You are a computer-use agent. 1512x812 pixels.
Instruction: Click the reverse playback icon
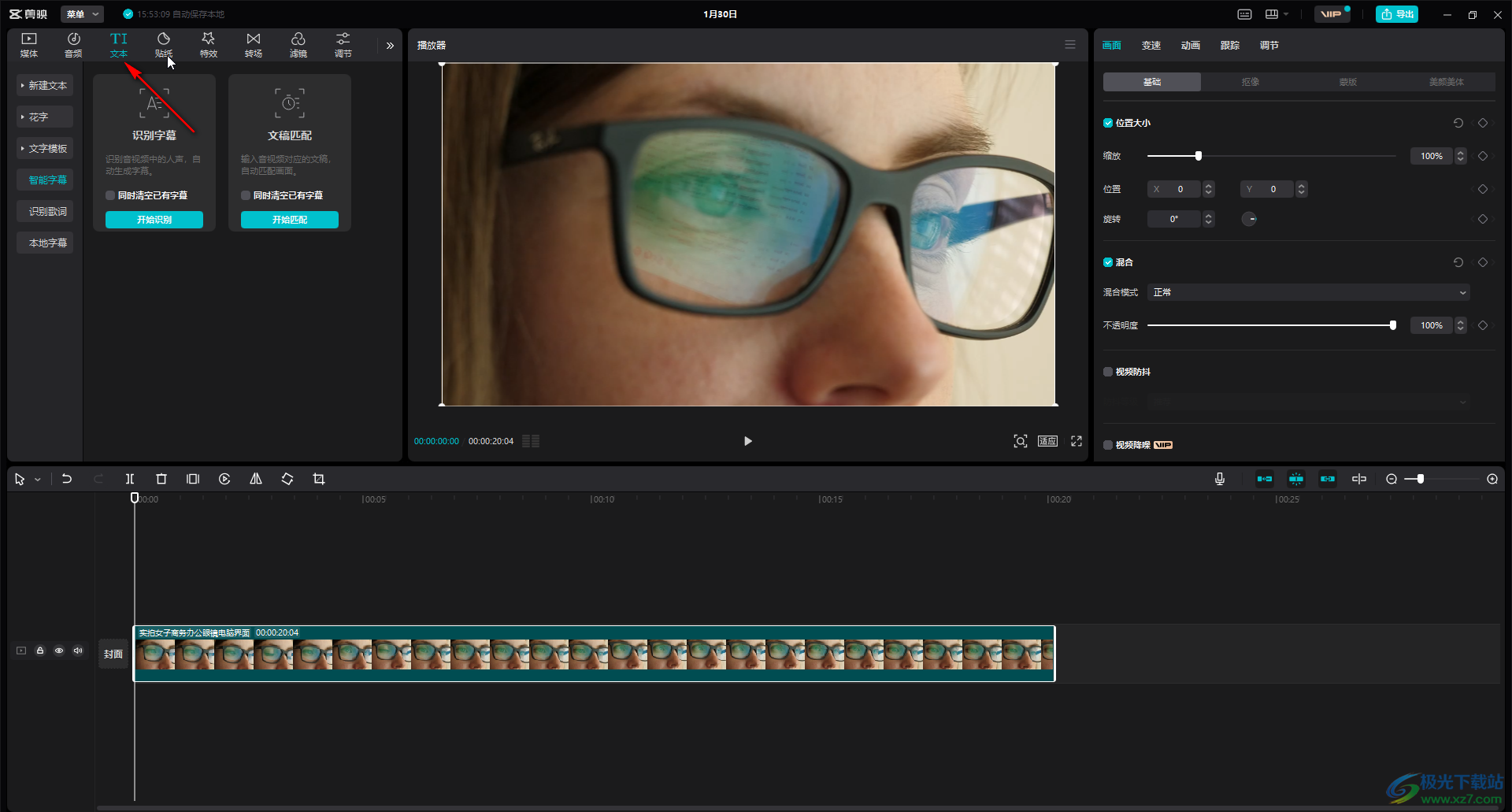224,479
